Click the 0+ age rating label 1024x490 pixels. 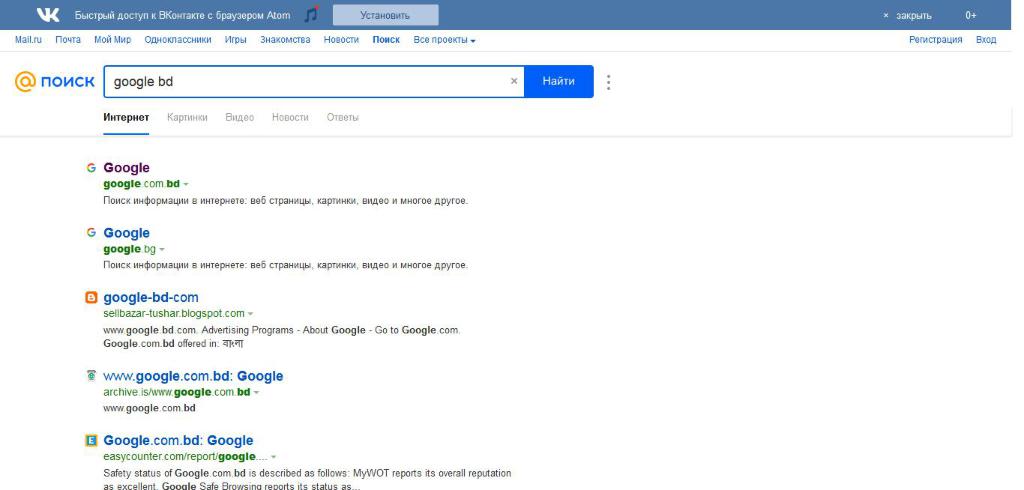pyautogui.click(x=970, y=16)
